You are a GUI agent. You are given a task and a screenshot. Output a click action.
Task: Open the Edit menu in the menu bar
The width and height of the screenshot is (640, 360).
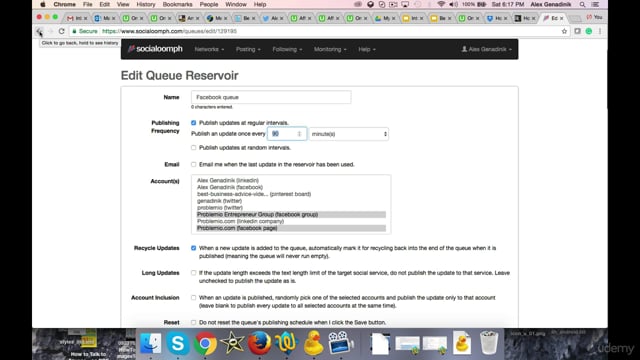tap(104, 4)
